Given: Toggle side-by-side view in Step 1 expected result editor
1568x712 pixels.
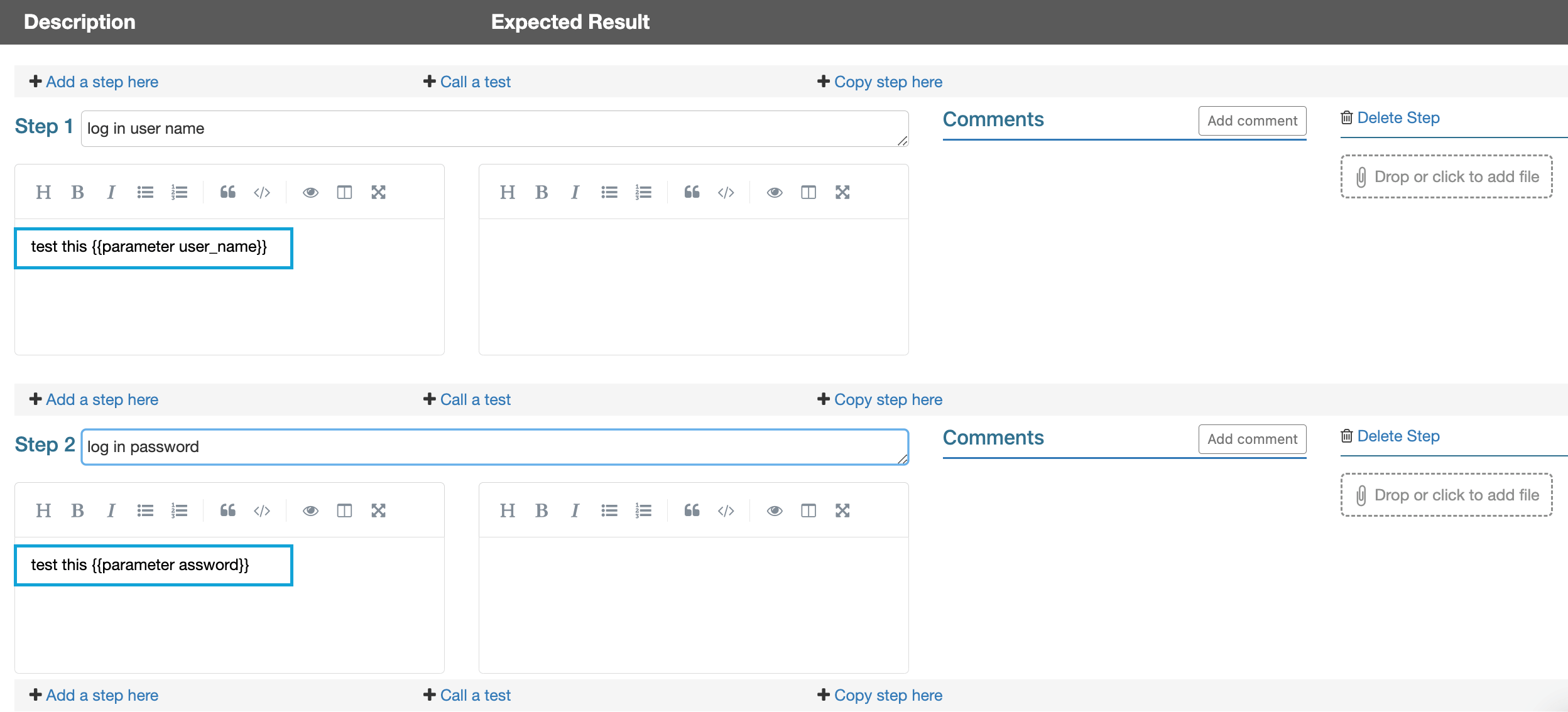Looking at the screenshot, I should coord(808,192).
